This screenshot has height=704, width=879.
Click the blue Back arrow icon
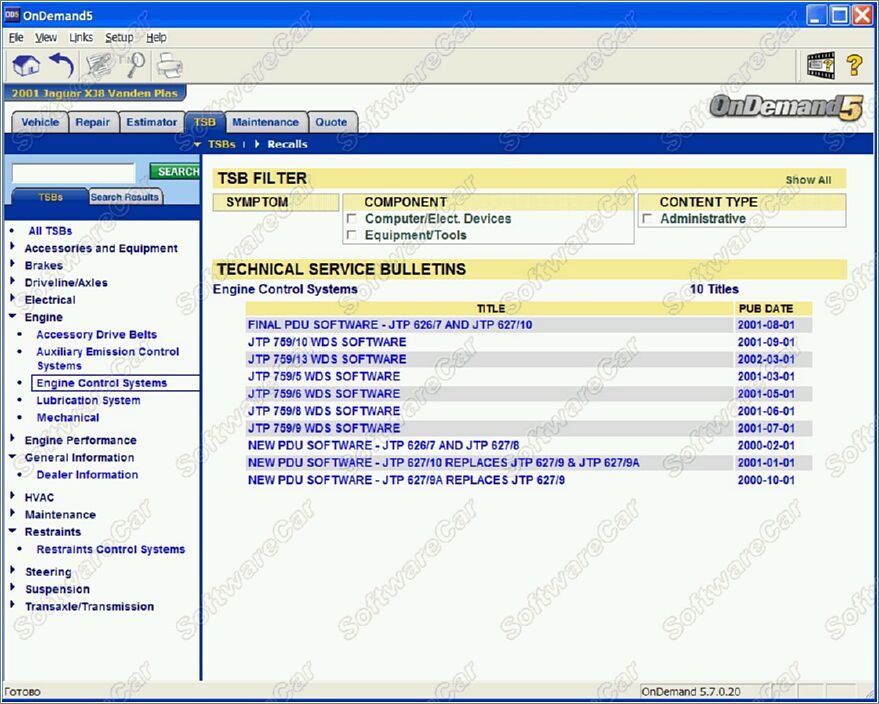62,66
